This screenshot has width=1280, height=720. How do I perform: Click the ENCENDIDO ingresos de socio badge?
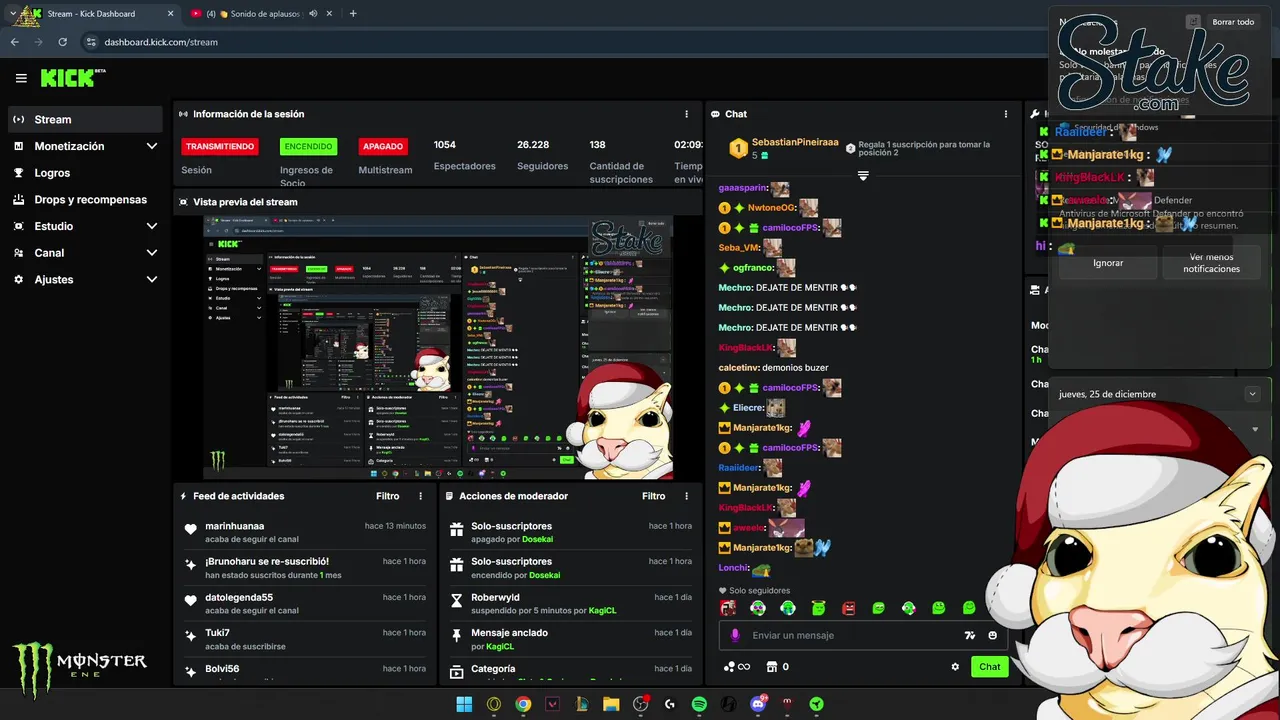click(x=308, y=146)
